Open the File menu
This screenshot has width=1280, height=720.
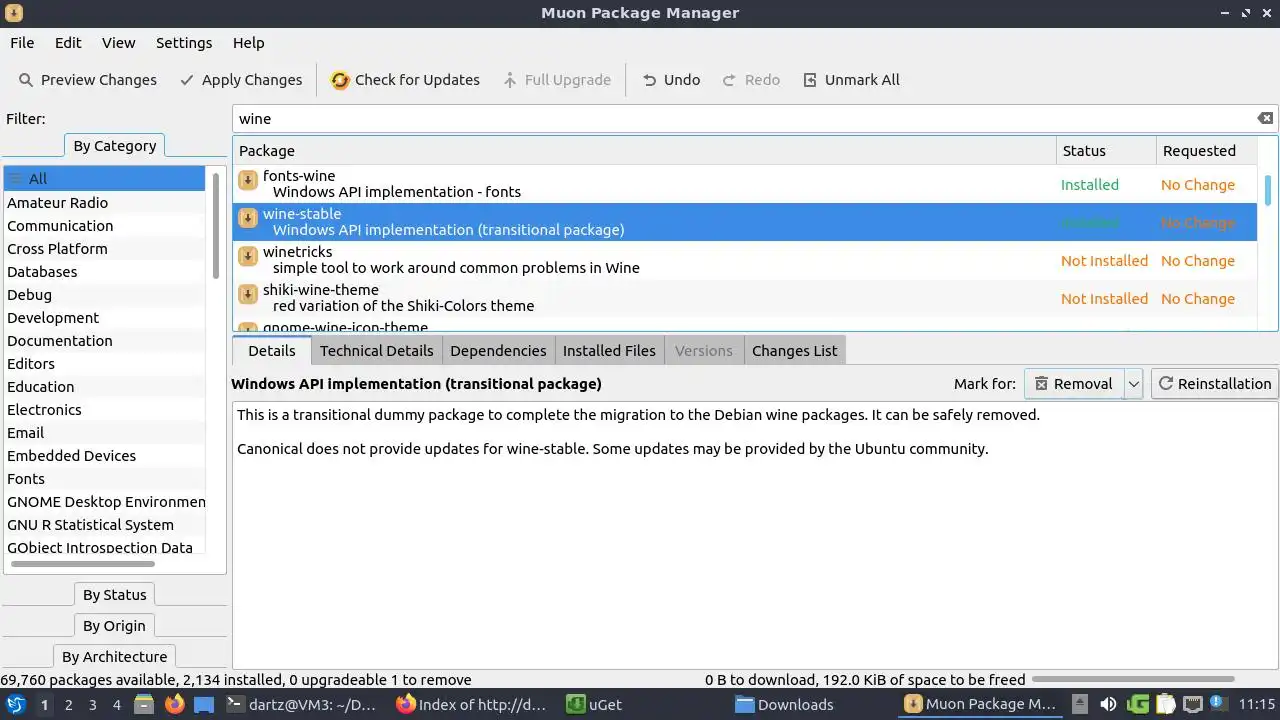pyautogui.click(x=22, y=43)
